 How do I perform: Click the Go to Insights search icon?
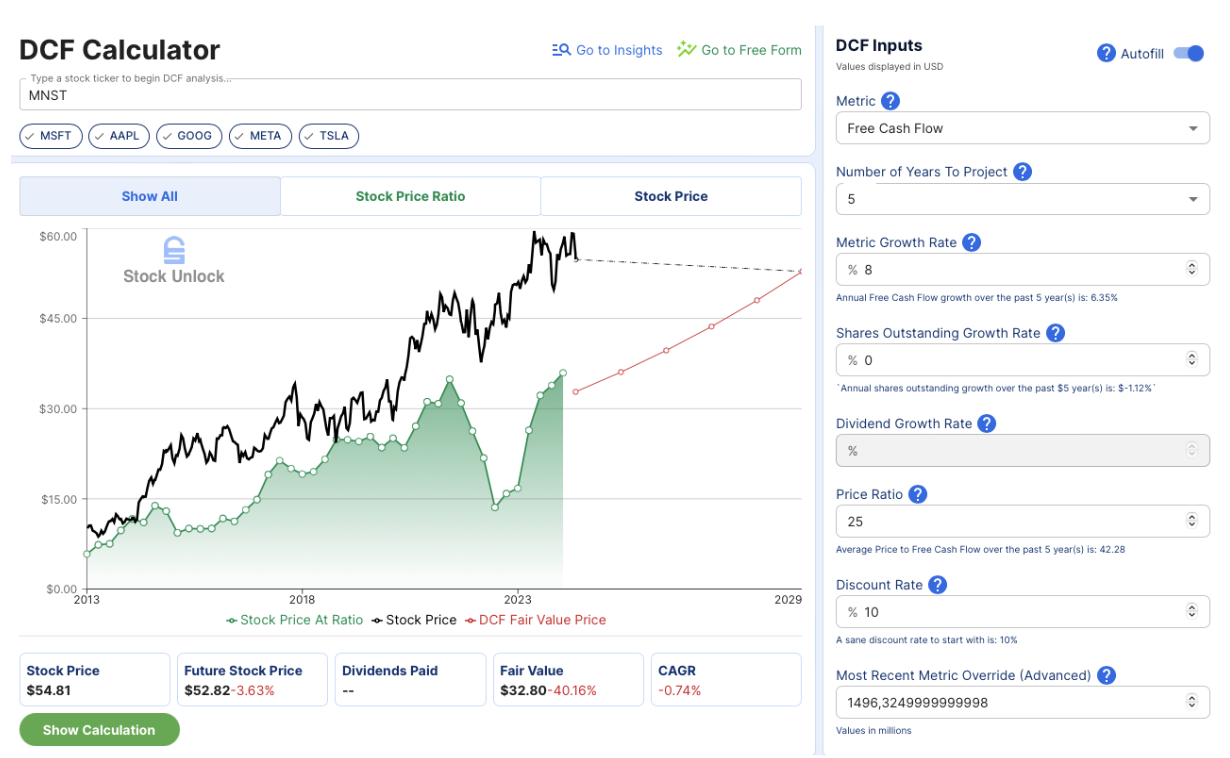click(x=561, y=50)
